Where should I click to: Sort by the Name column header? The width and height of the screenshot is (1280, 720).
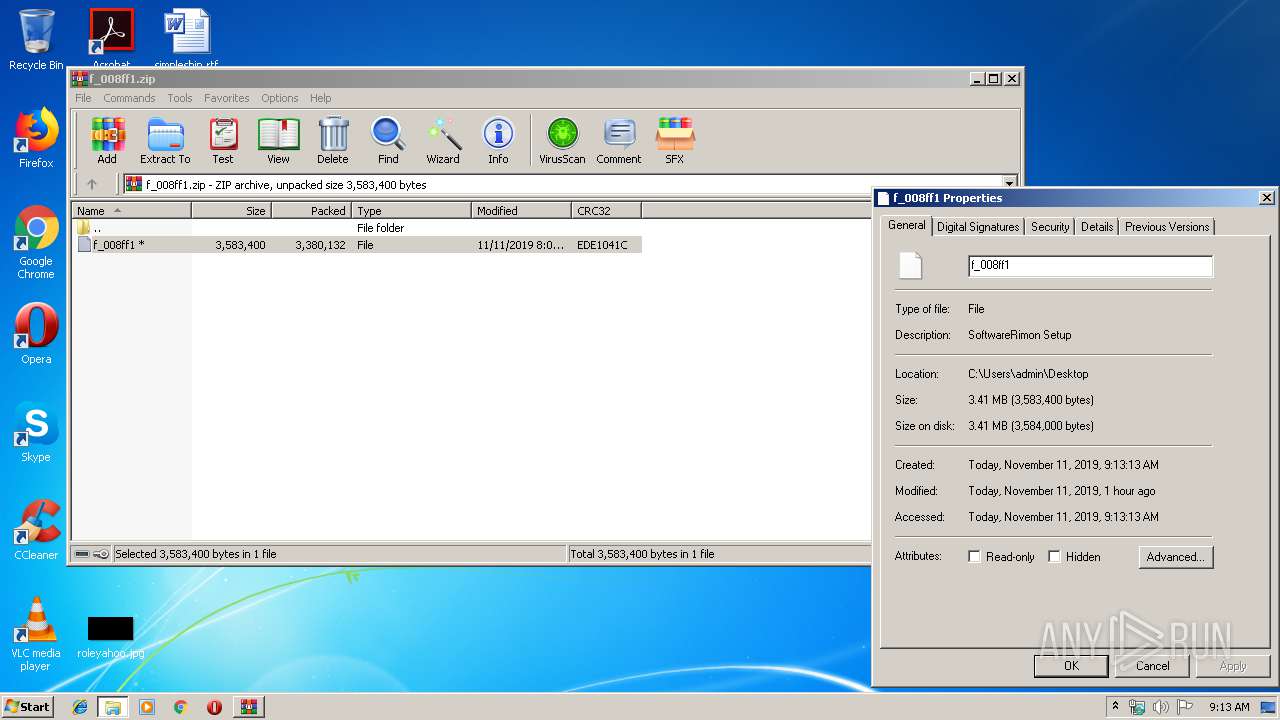click(131, 210)
